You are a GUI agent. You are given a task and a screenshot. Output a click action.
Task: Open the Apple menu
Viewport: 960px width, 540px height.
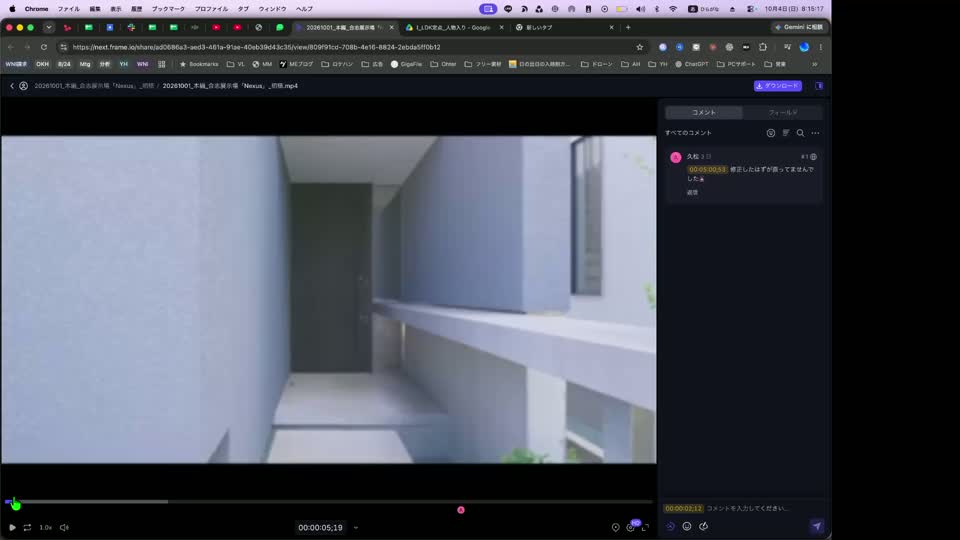(x=12, y=9)
